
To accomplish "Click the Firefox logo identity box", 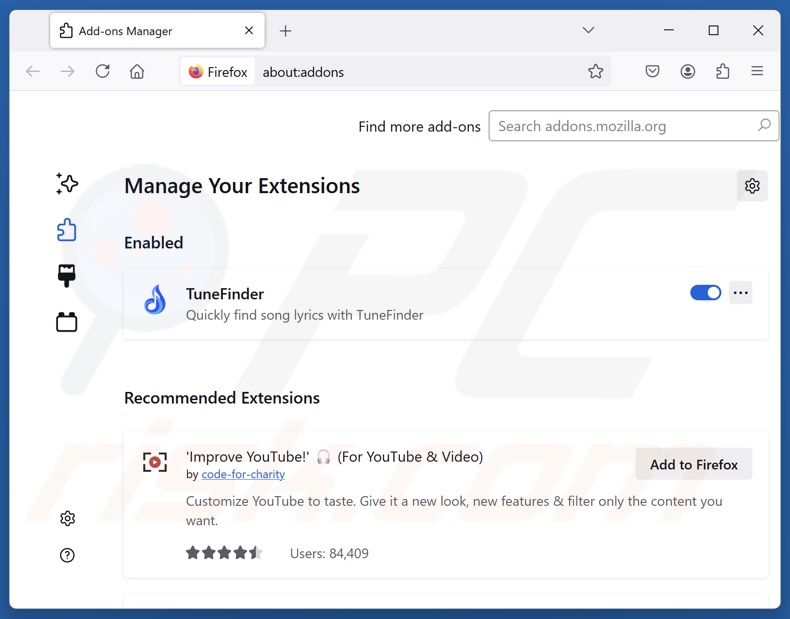I will click(218, 72).
